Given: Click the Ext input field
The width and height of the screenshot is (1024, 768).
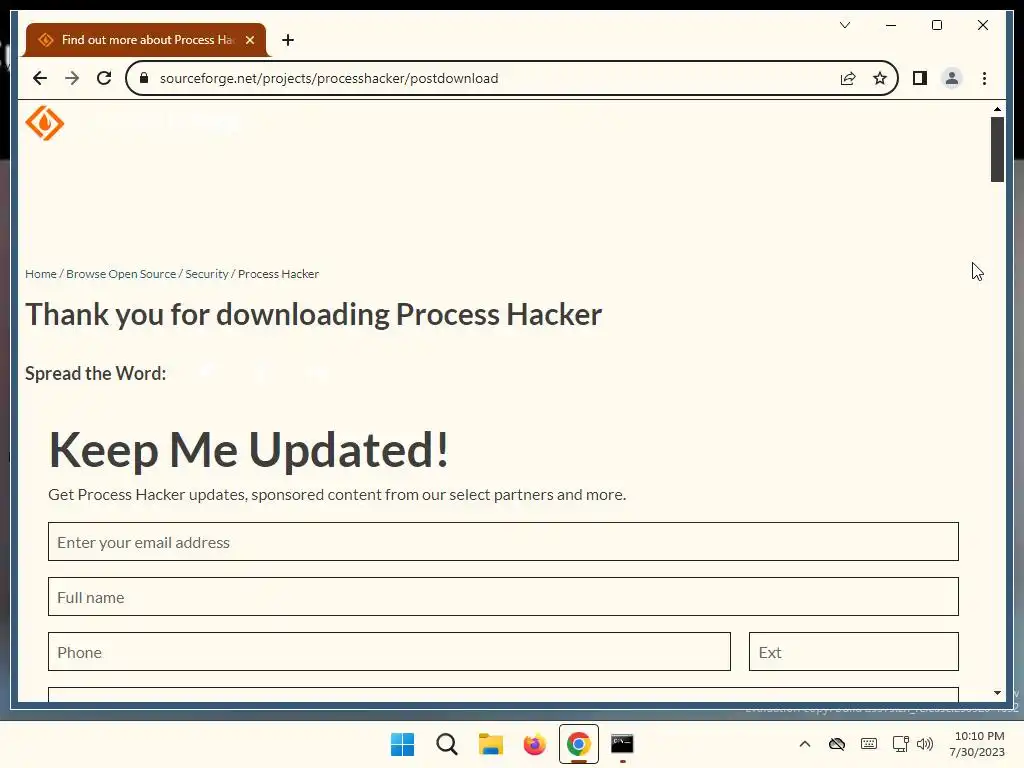Looking at the screenshot, I should click(854, 651).
